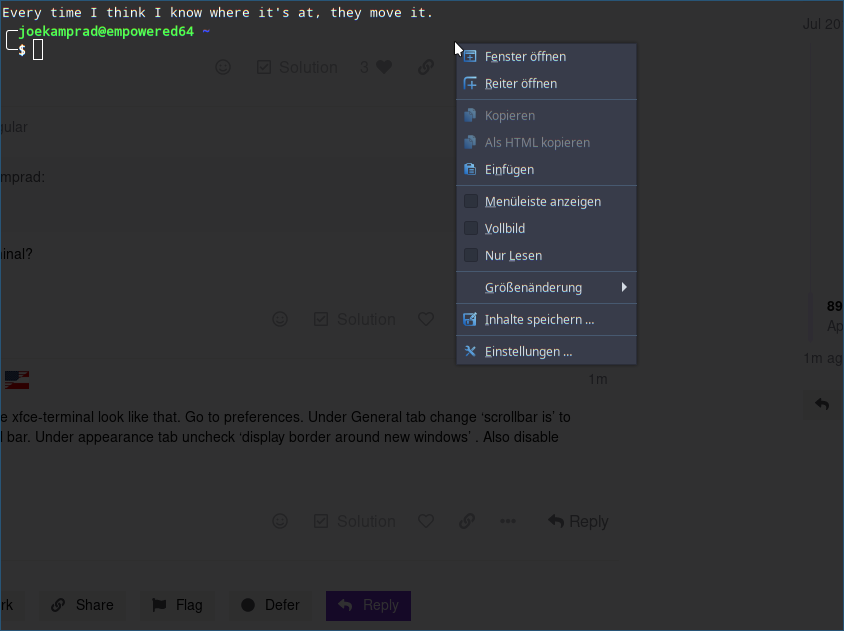This screenshot has height=631, width=844.
Task: Click the Defer button
Action: (270, 605)
